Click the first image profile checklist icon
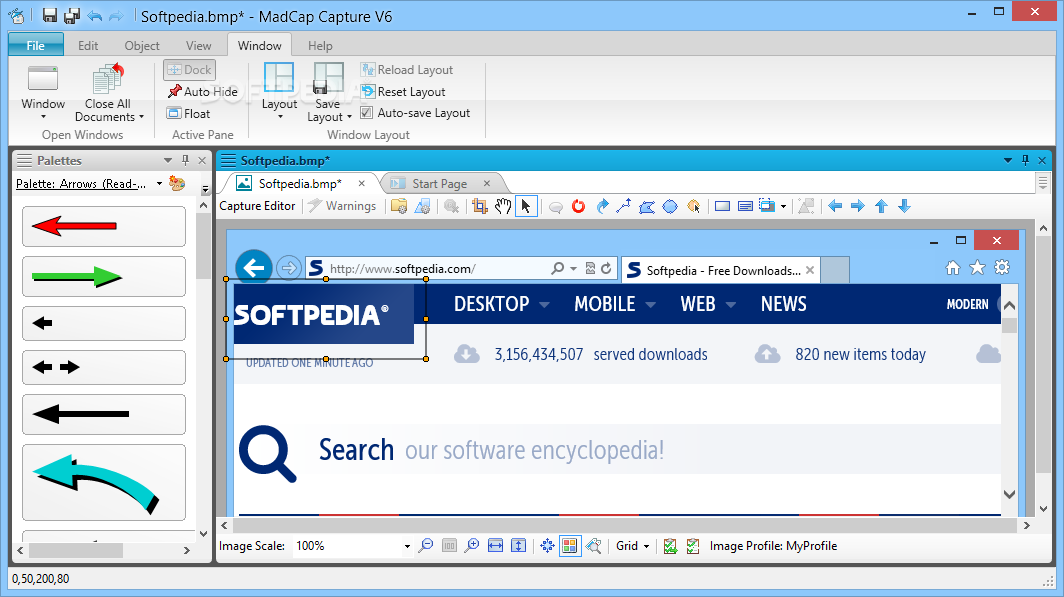1064x597 pixels. click(670, 545)
